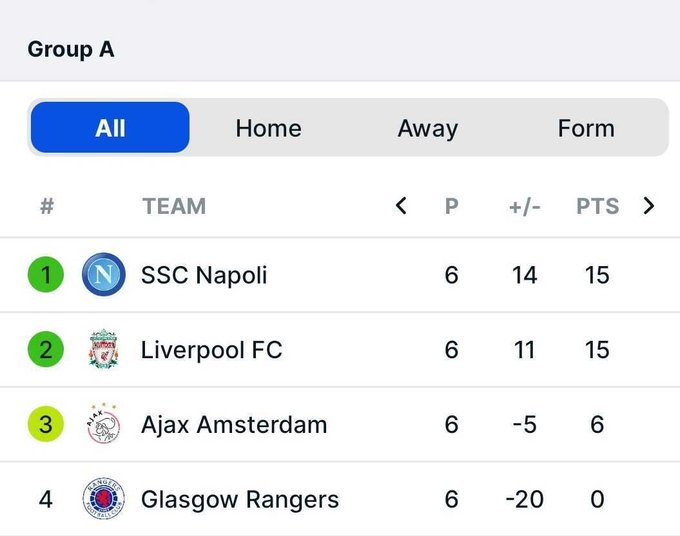Click the position 4 rank number
Image resolution: width=680 pixels, height=536 pixels.
point(46,499)
